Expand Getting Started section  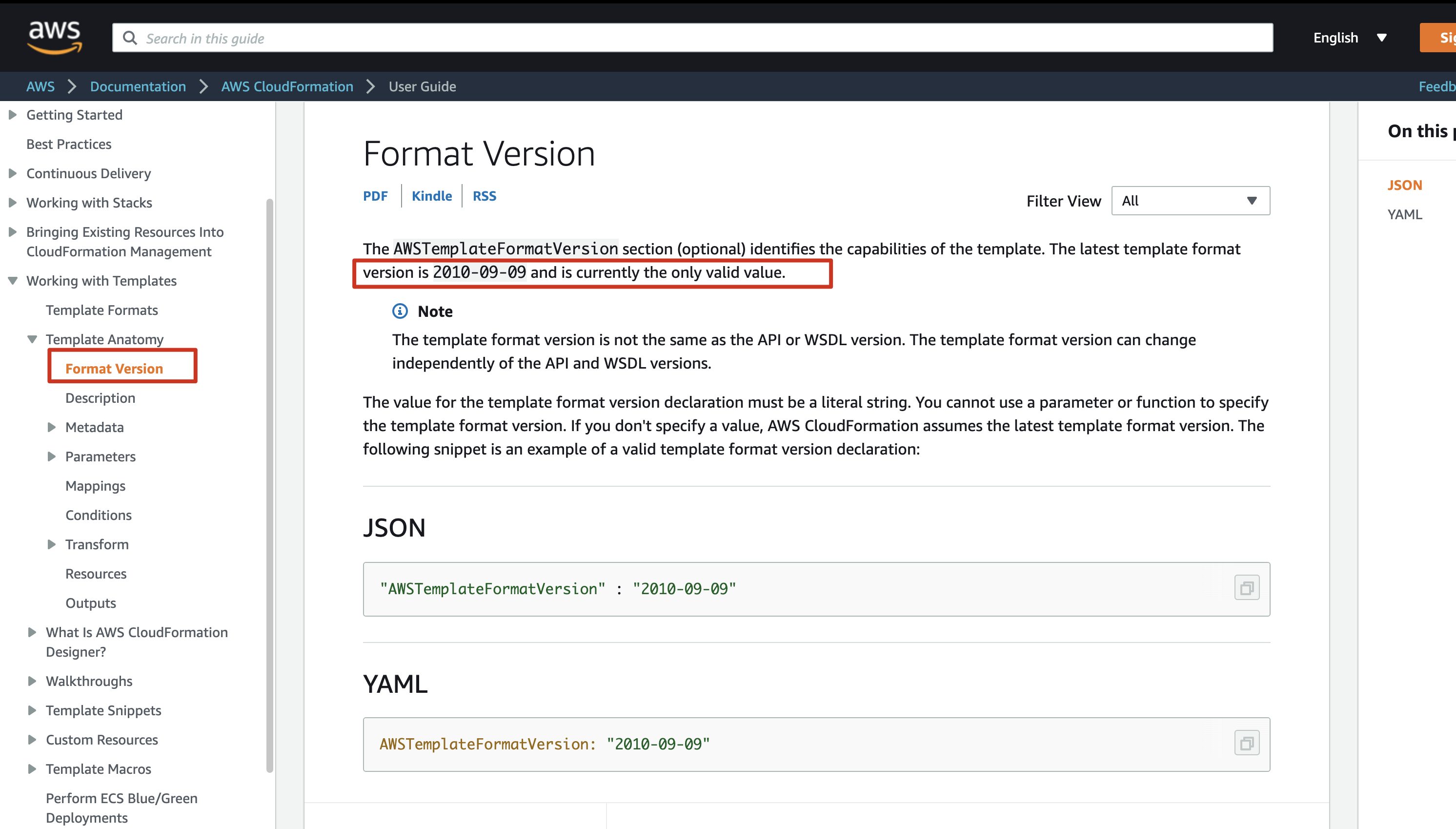[13, 115]
